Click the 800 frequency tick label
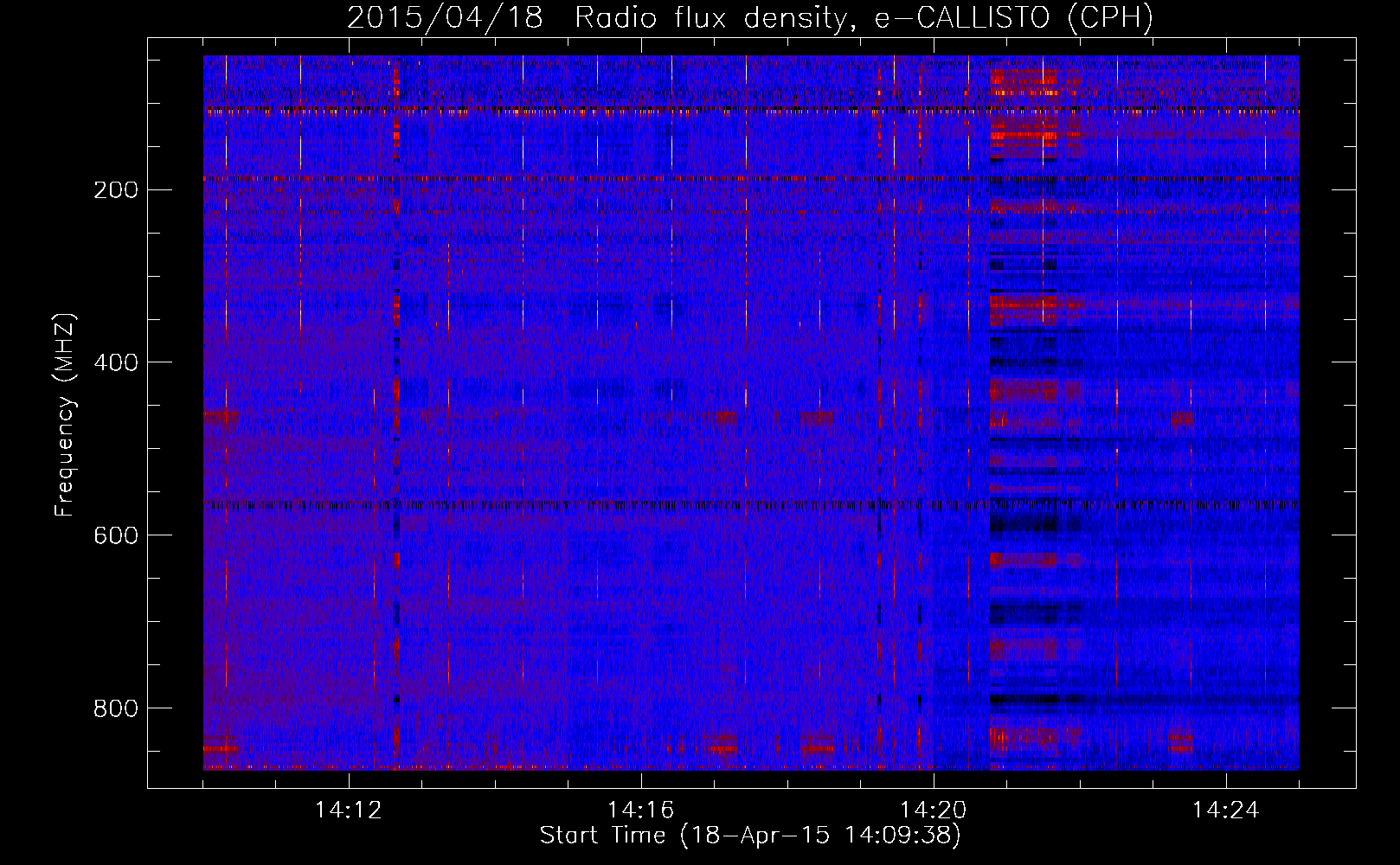This screenshot has height=865, width=1400. tap(116, 709)
